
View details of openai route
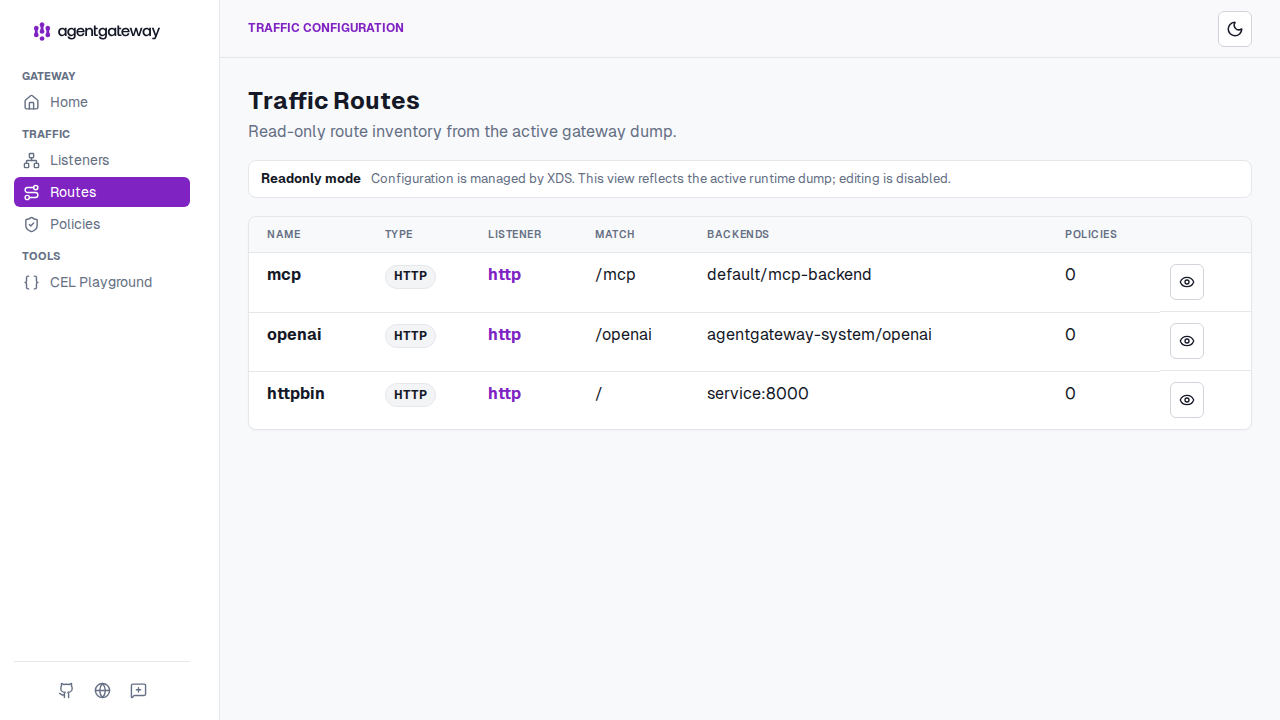tap(1187, 341)
